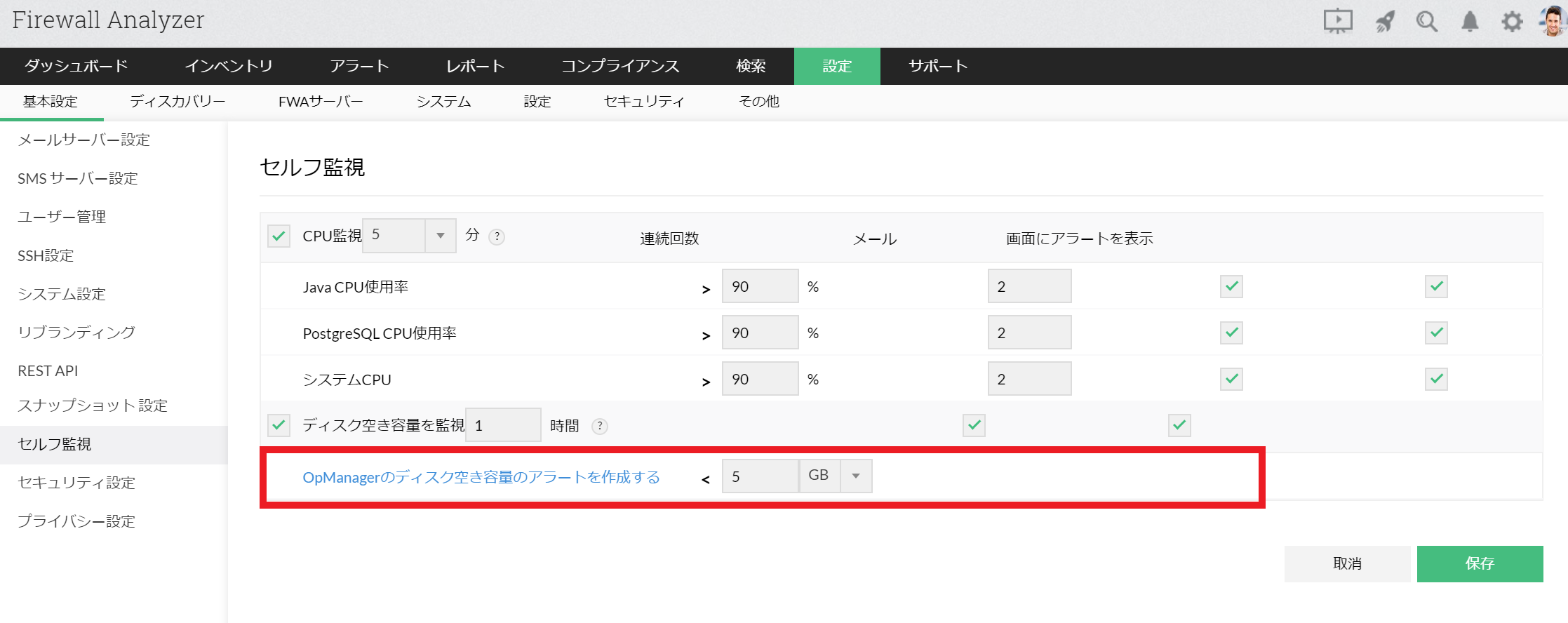Switch to the 基本設定 sub-tab
Viewport: 1568px width, 623px height.
coord(51,102)
